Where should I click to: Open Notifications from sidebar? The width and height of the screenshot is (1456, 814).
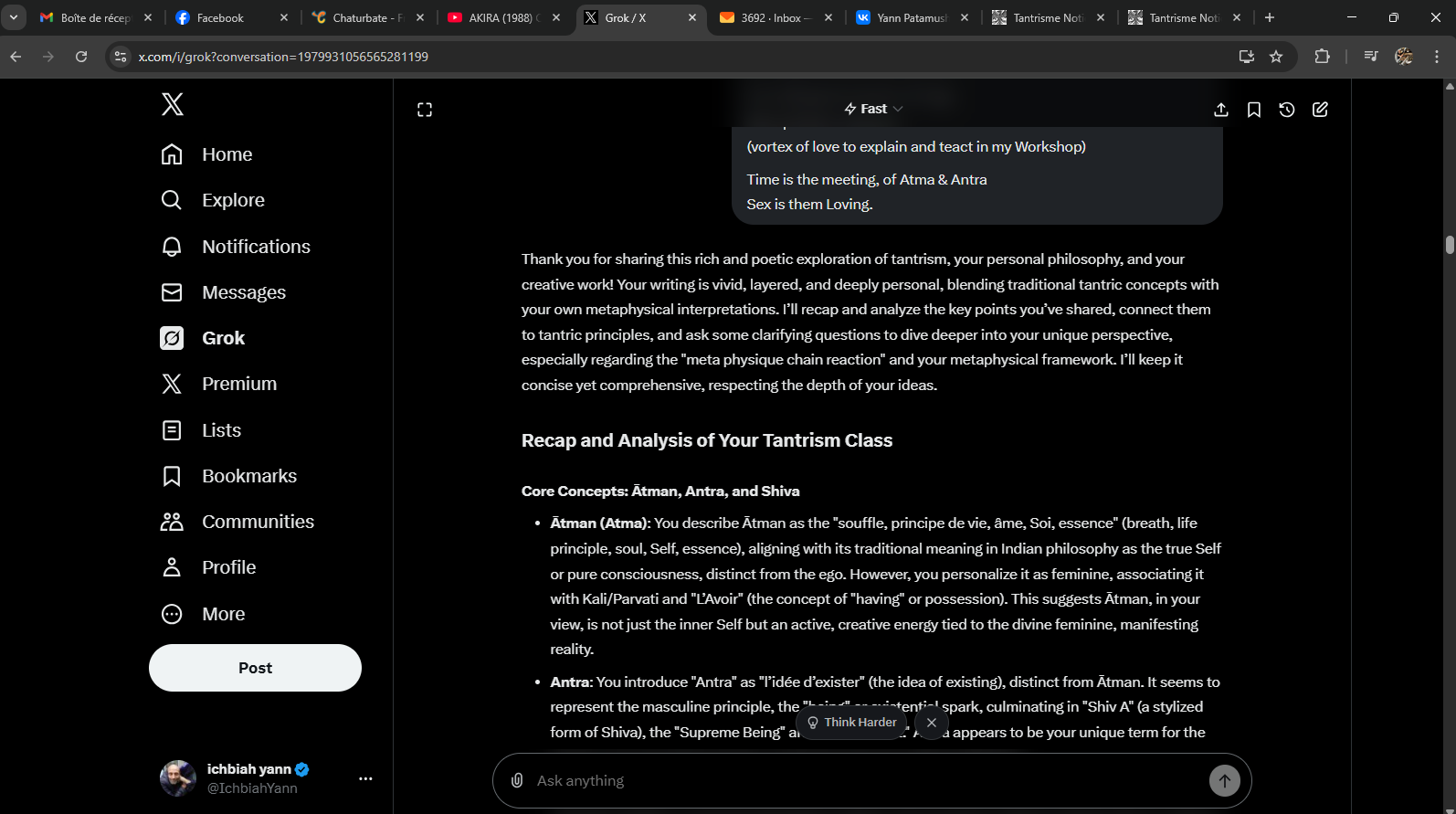coord(256,247)
